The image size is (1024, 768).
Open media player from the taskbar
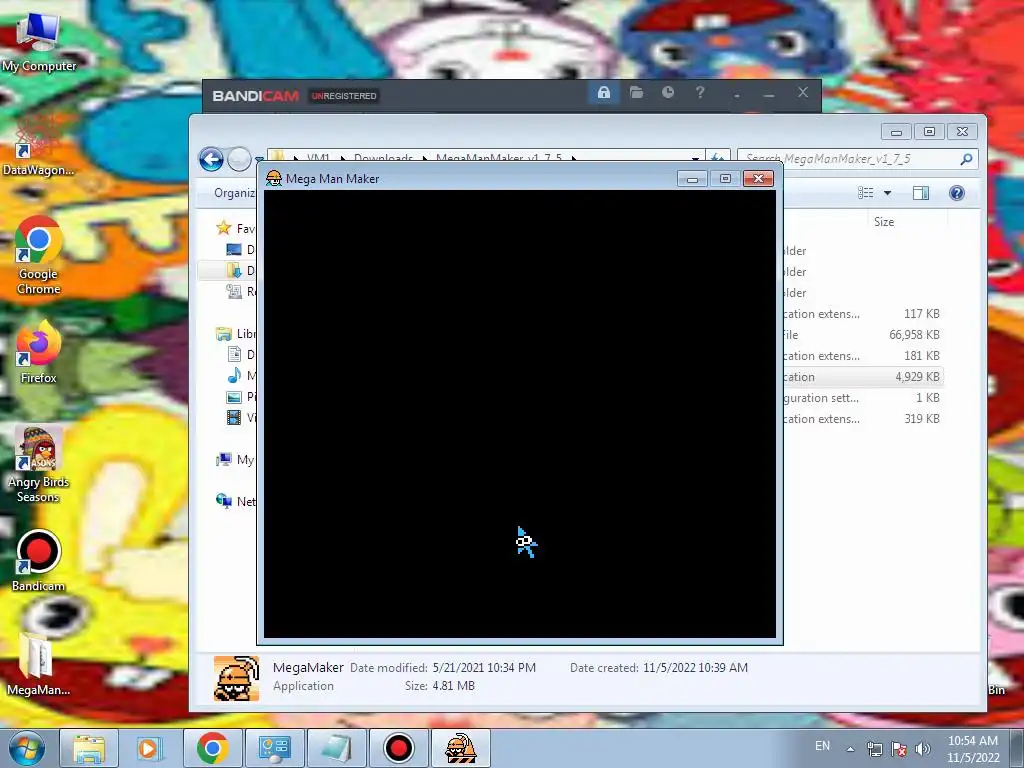[x=150, y=748]
